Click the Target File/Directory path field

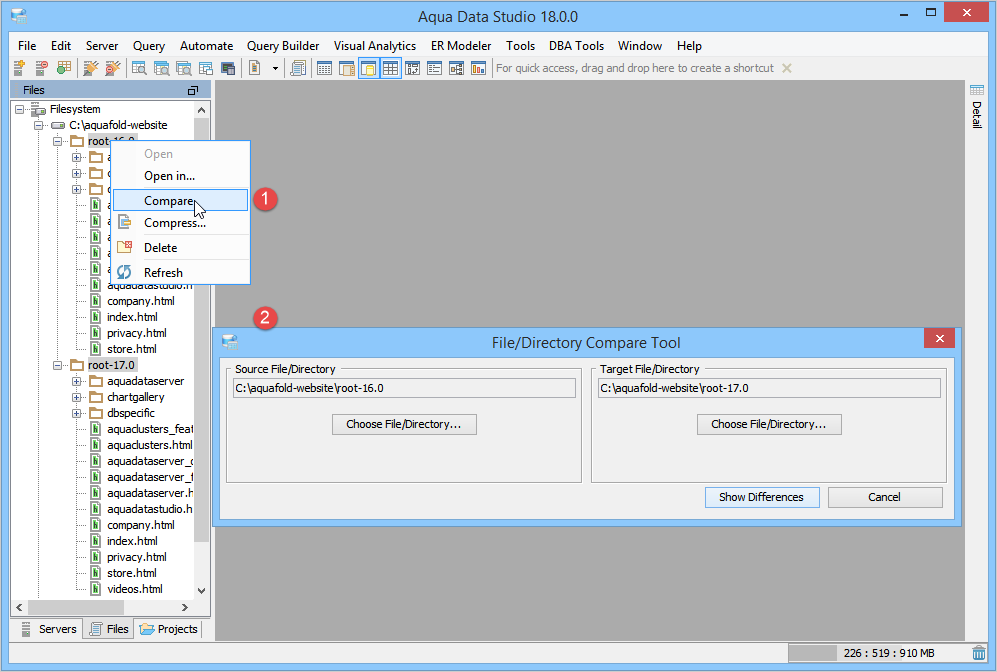click(x=769, y=388)
